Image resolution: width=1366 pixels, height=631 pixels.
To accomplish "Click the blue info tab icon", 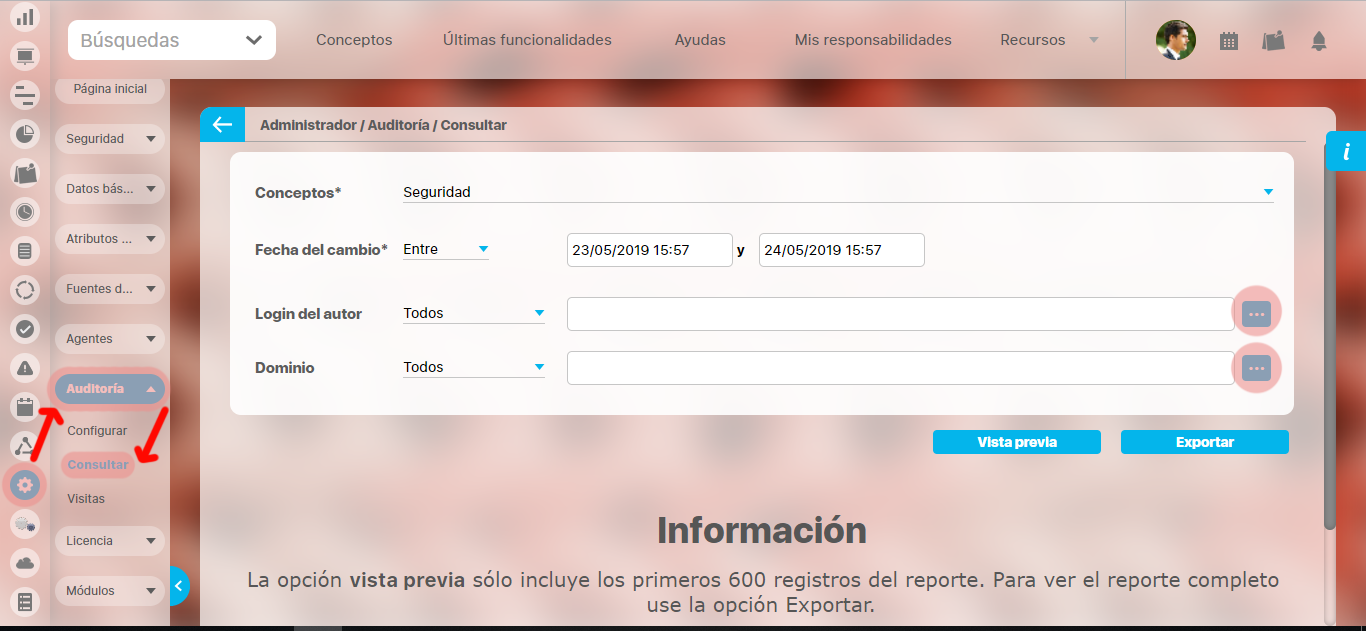I will pos(1346,152).
